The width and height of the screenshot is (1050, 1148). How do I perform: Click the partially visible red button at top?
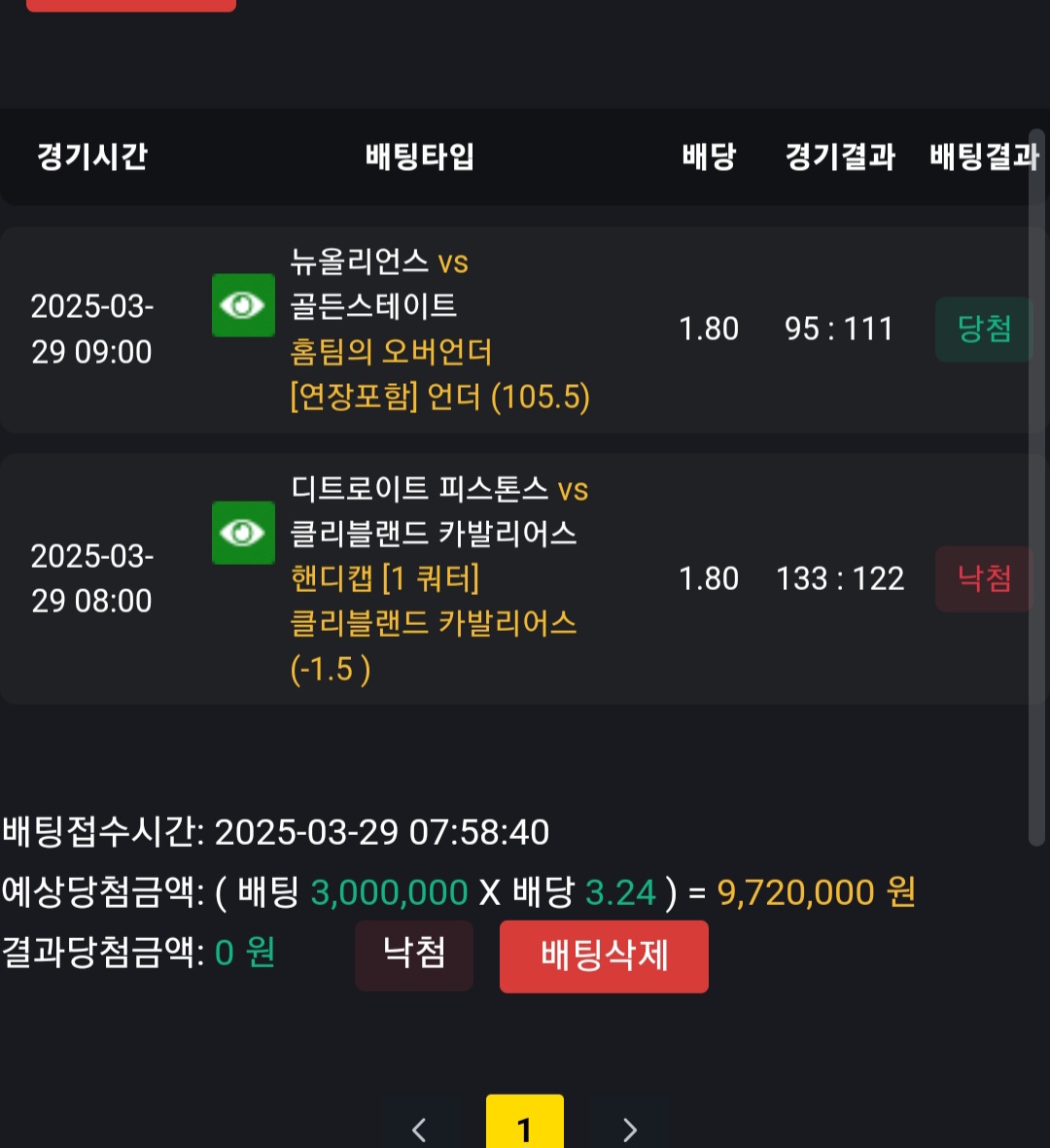pos(131,5)
